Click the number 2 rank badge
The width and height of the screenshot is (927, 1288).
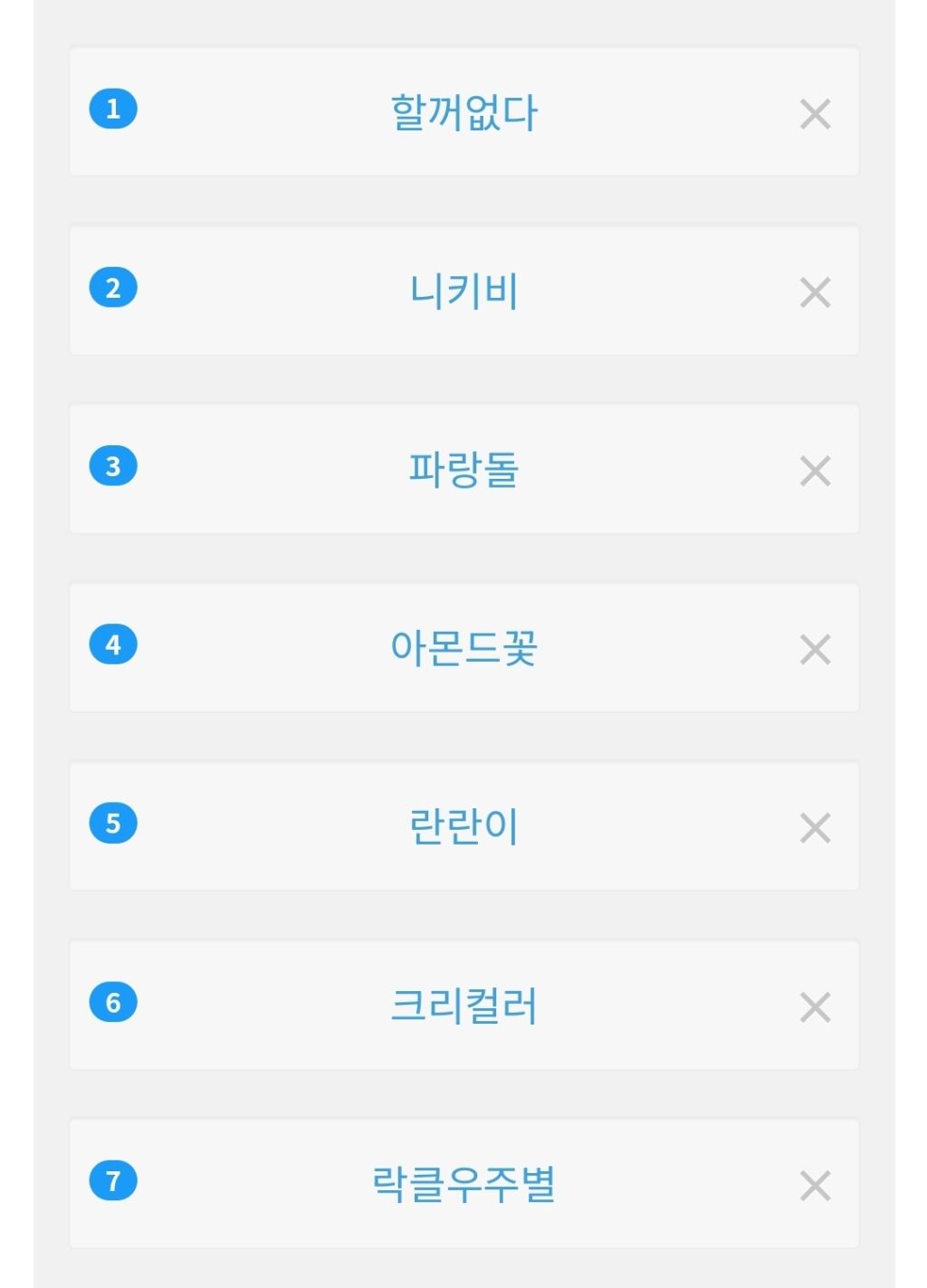click(x=113, y=288)
